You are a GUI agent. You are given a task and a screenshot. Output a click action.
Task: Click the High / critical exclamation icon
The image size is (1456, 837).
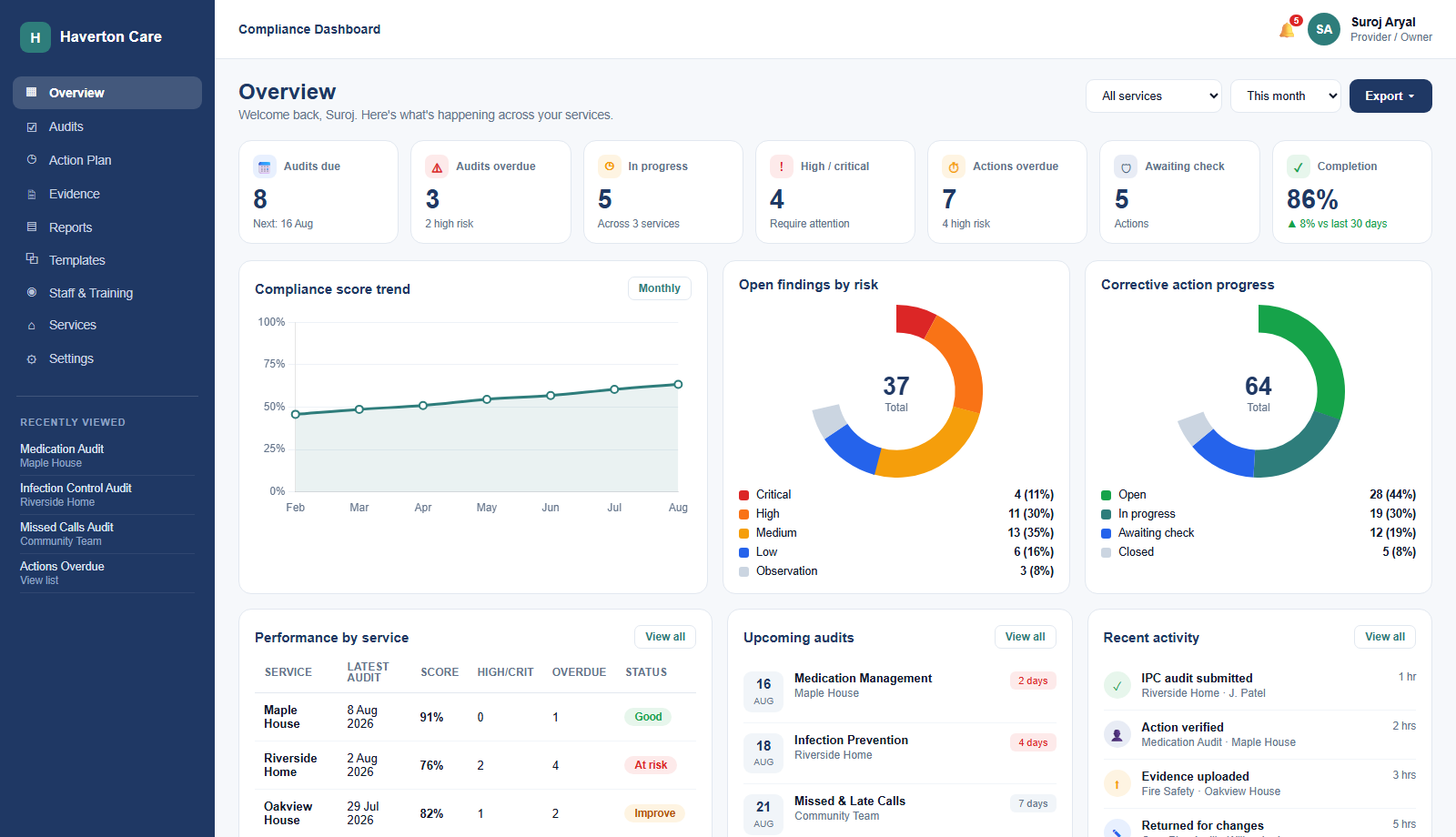point(782,166)
